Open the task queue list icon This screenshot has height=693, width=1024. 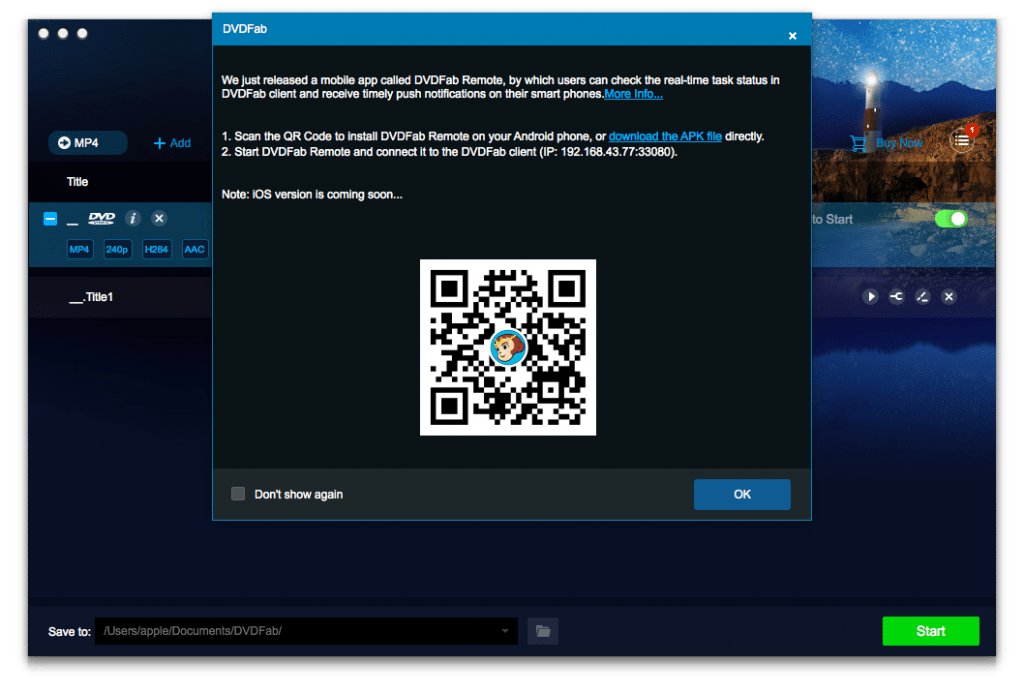coord(961,140)
